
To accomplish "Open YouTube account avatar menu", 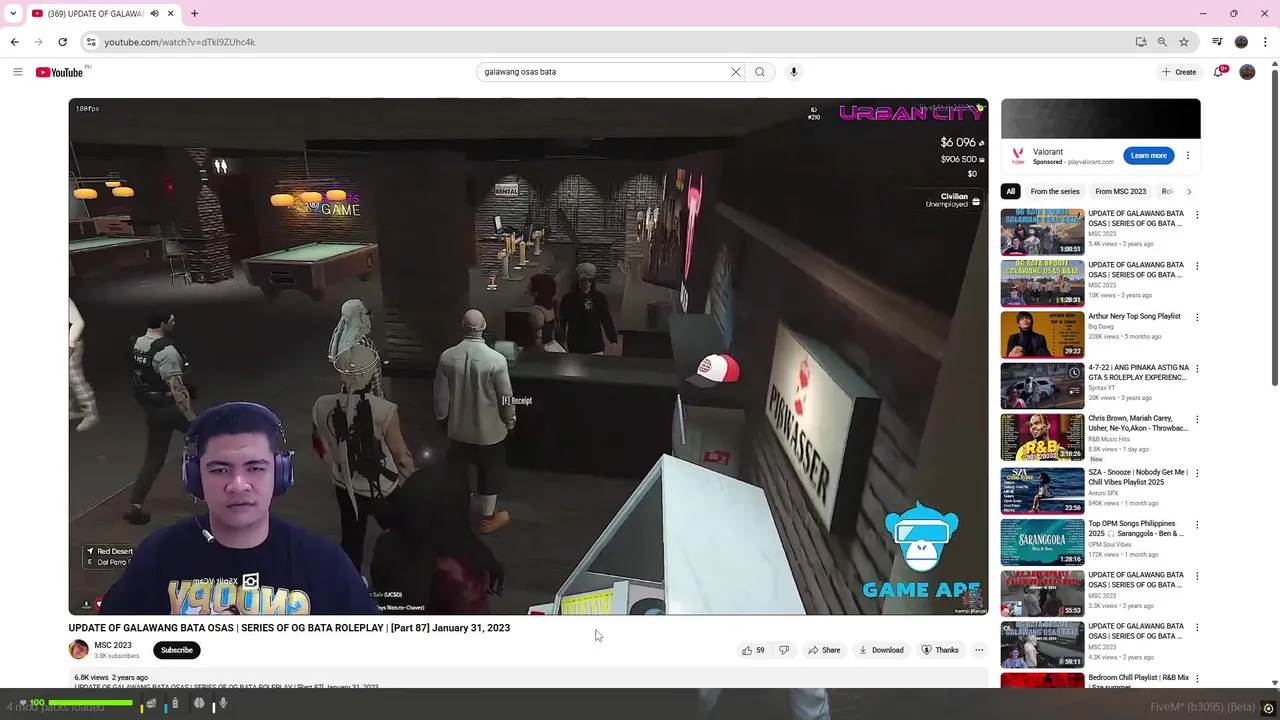I will (x=1247, y=72).
